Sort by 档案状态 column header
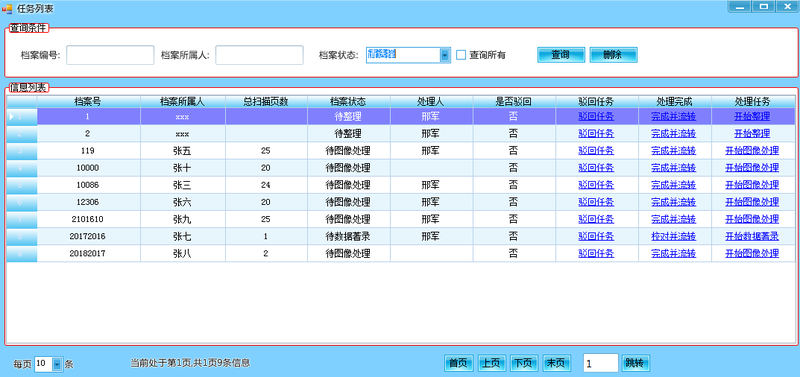Screen dimensions: 800x377 click(x=349, y=102)
